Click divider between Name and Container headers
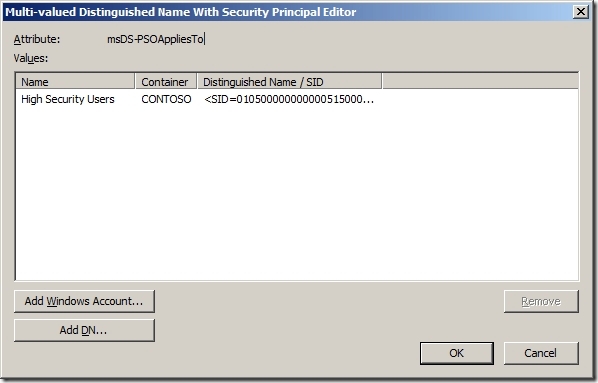The width and height of the screenshot is (598, 383). 135,82
